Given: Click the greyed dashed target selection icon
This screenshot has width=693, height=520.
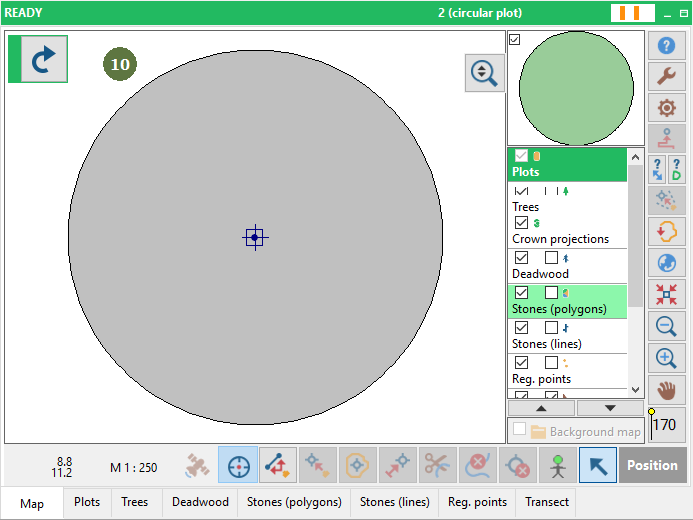Looking at the screenshot, I should tap(666, 201).
